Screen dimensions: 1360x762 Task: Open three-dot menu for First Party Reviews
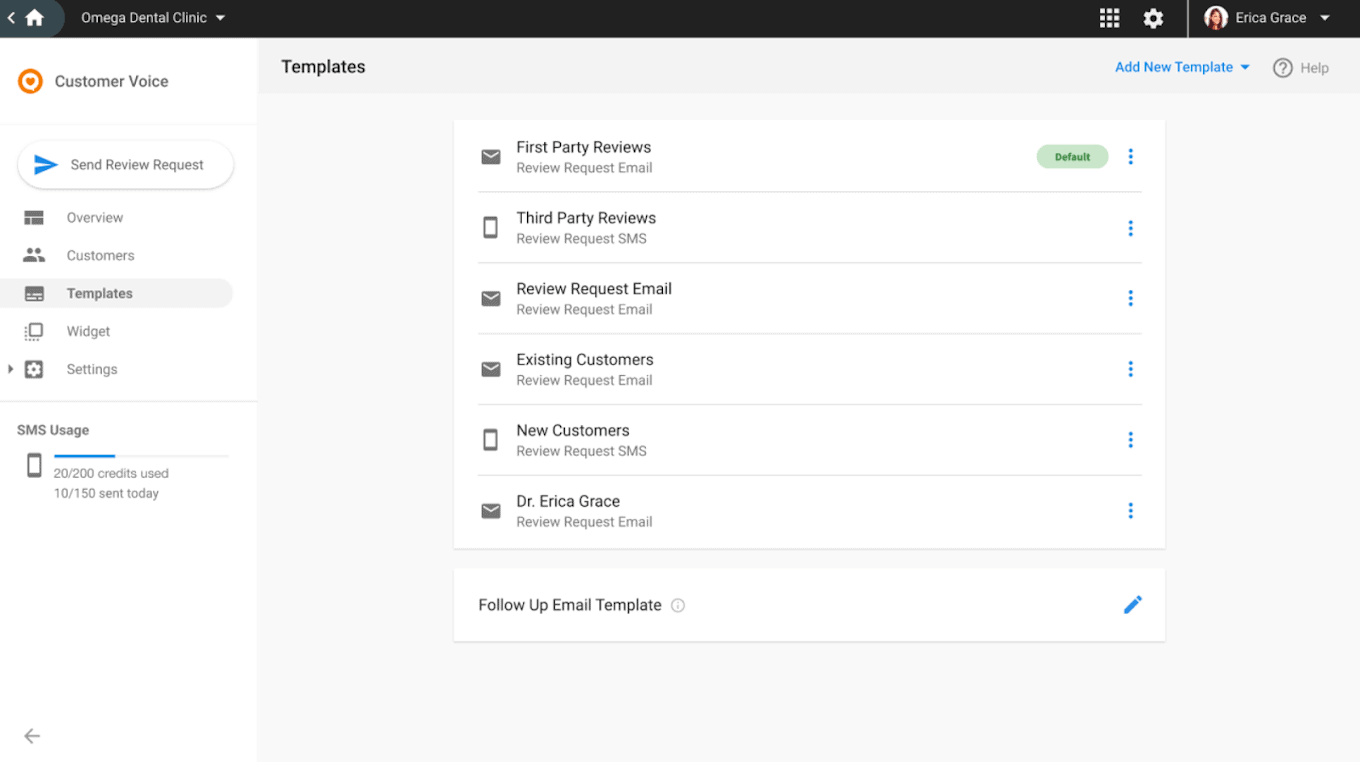pos(1130,157)
